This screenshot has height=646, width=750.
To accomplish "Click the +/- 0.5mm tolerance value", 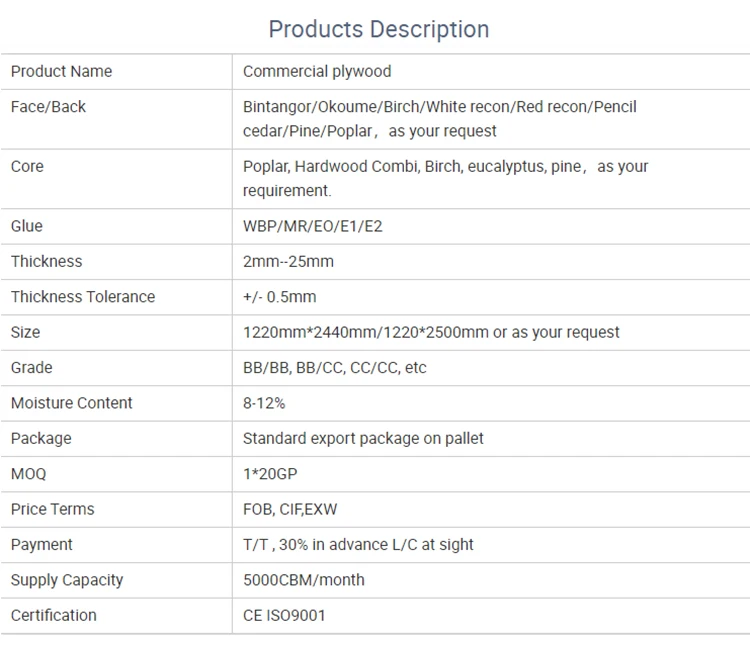I will [279, 297].
